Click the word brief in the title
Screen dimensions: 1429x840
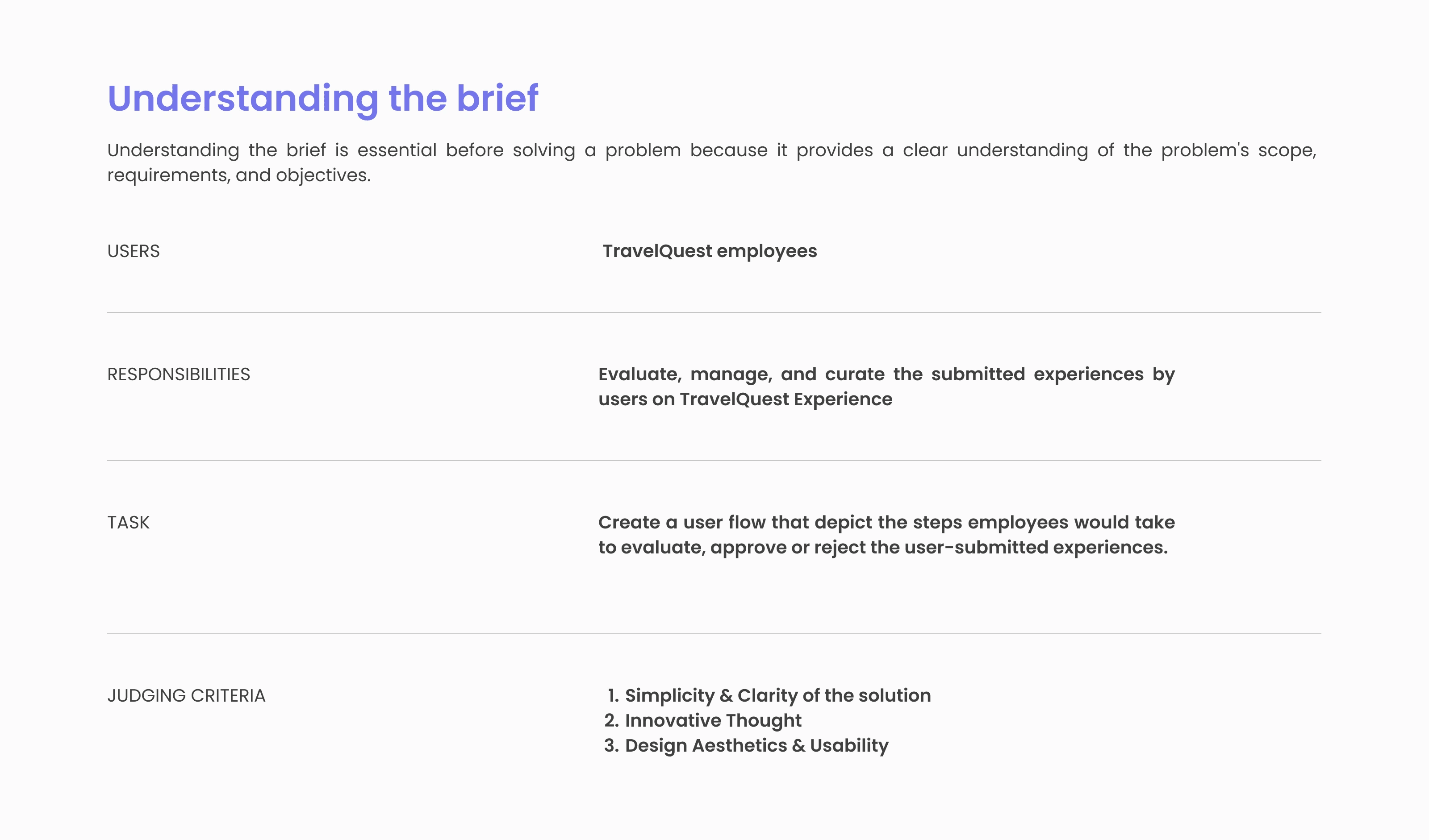pos(497,98)
